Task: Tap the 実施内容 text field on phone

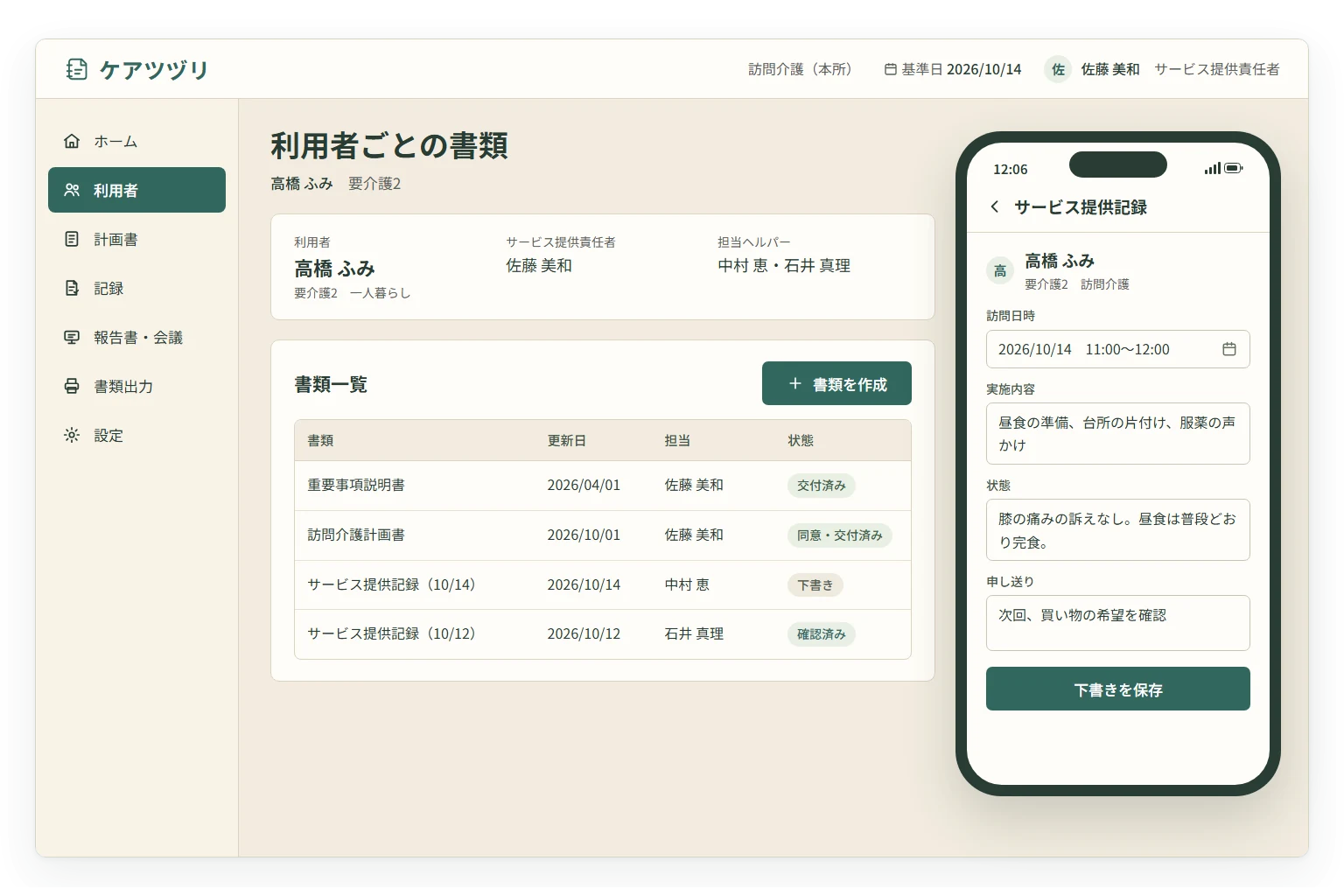Action: (x=1117, y=433)
